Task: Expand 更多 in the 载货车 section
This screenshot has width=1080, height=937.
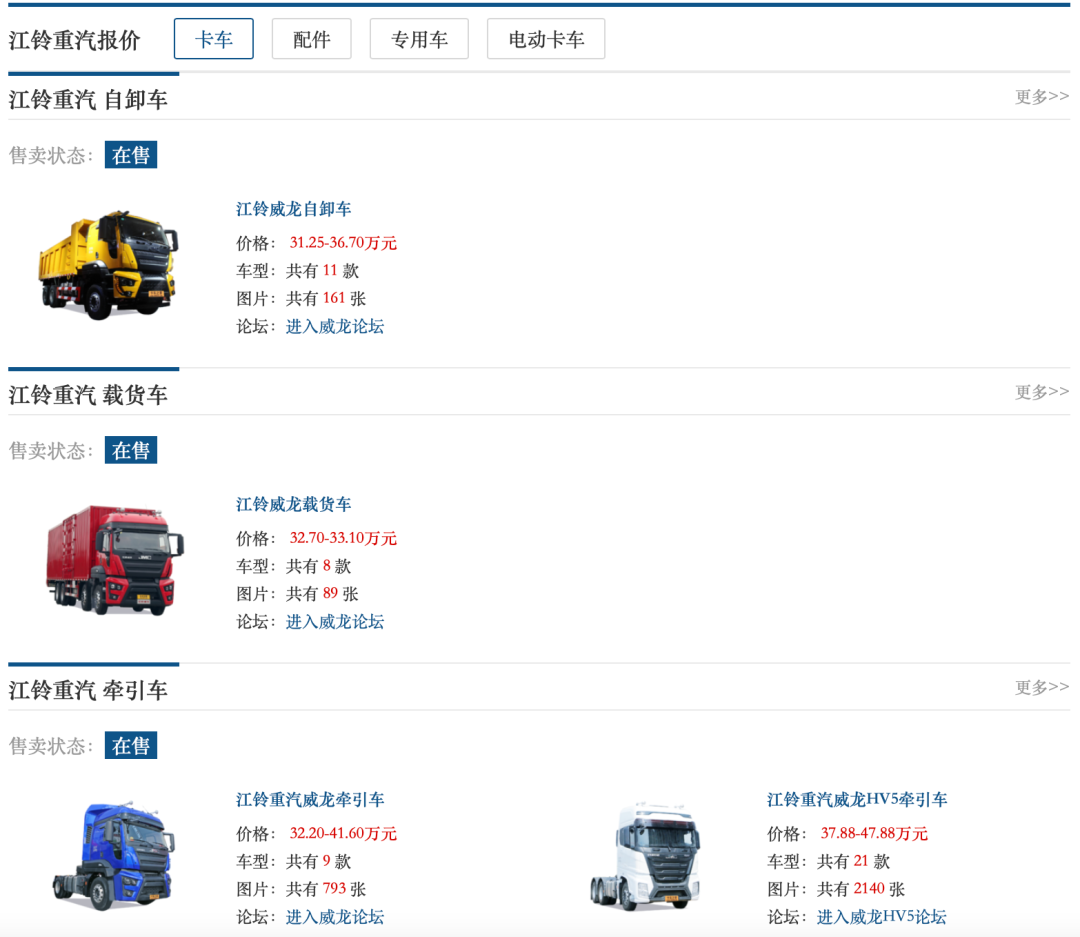Action: point(1041,392)
